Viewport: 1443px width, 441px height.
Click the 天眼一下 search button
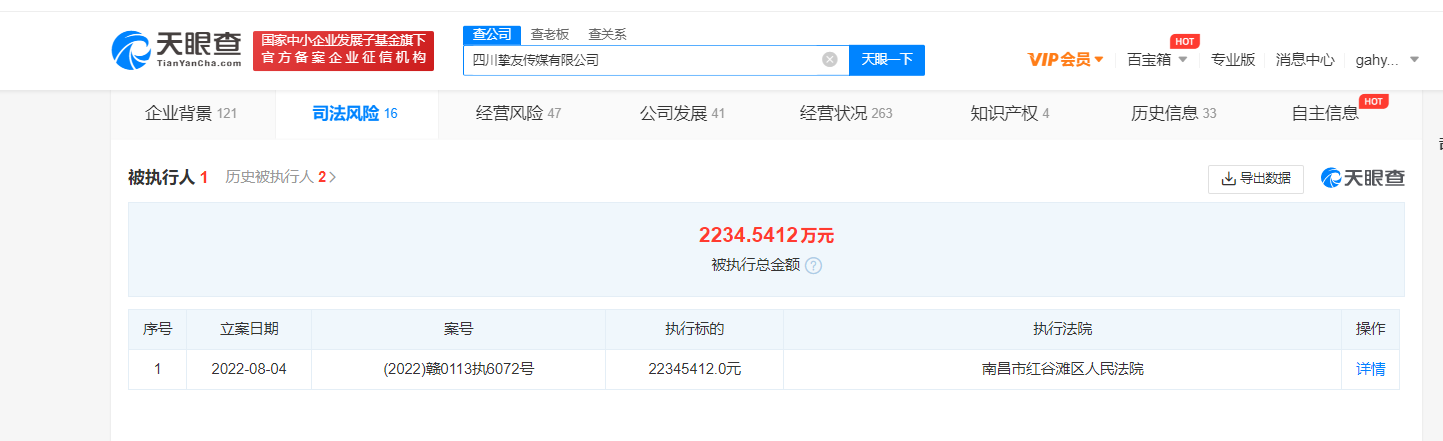click(886, 60)
